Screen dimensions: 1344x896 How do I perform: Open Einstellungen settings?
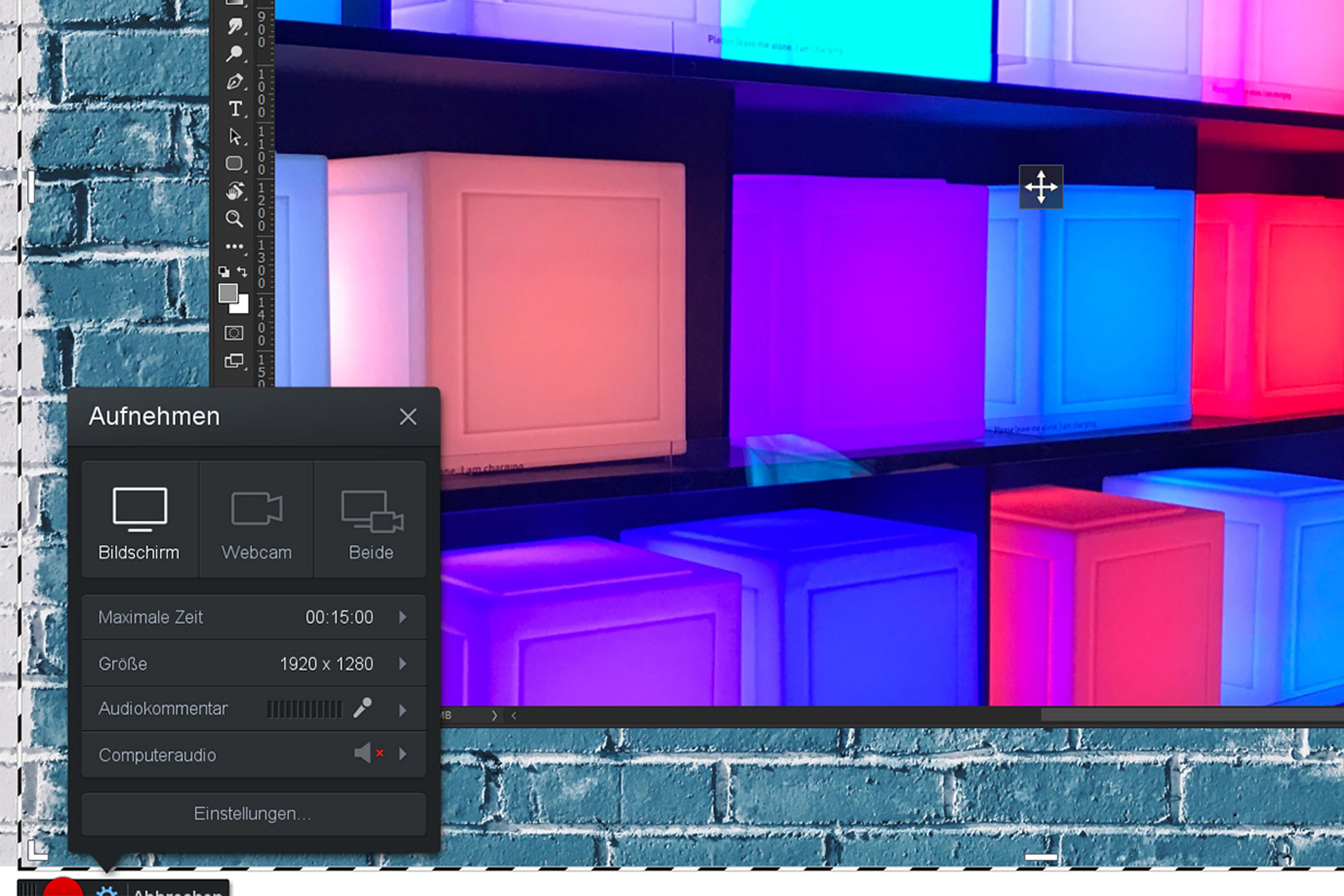point(253,814)
